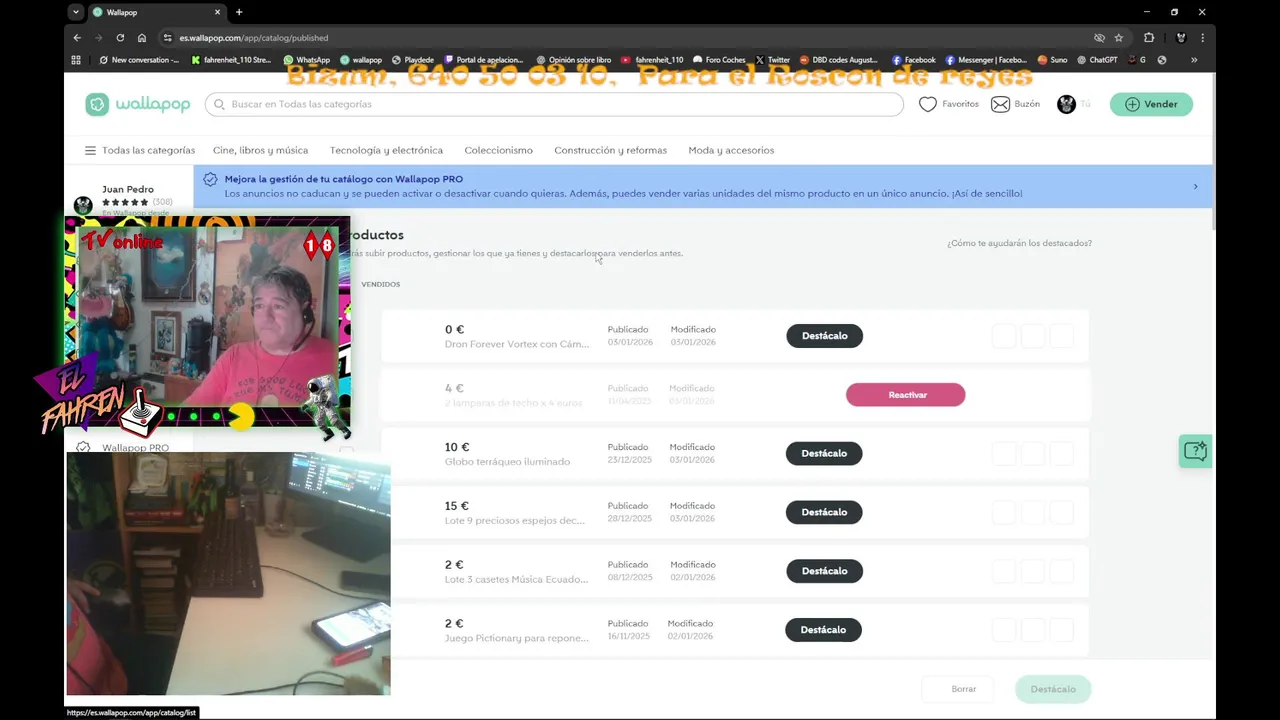Open the fahrenheit_110 Stre... bookmark
Image resolution: width=1280 pixels, height=720 pixels.
[230, 60]
